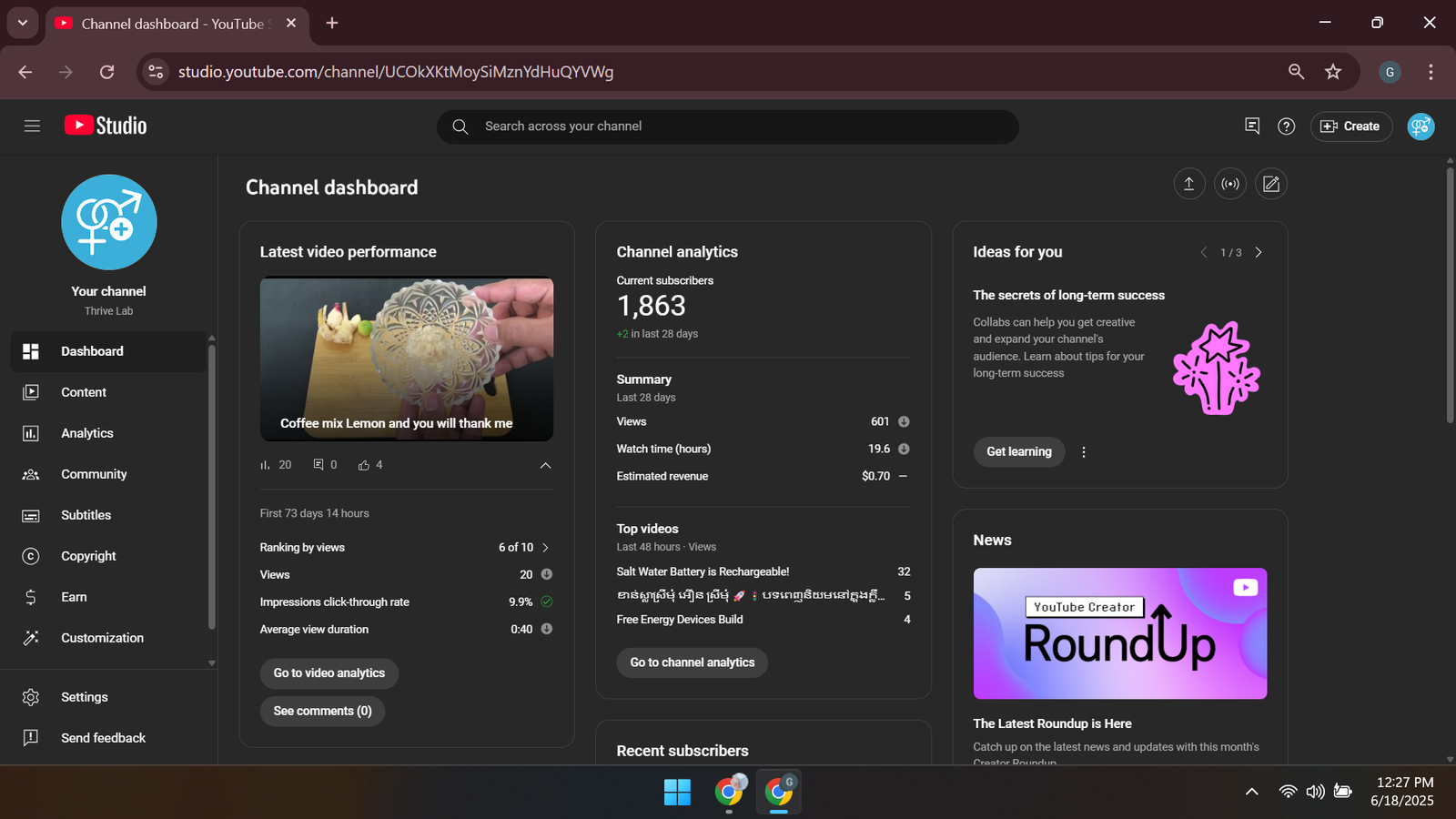Click See comments (0) button
Screen dimensions: 1456x819
323,711
